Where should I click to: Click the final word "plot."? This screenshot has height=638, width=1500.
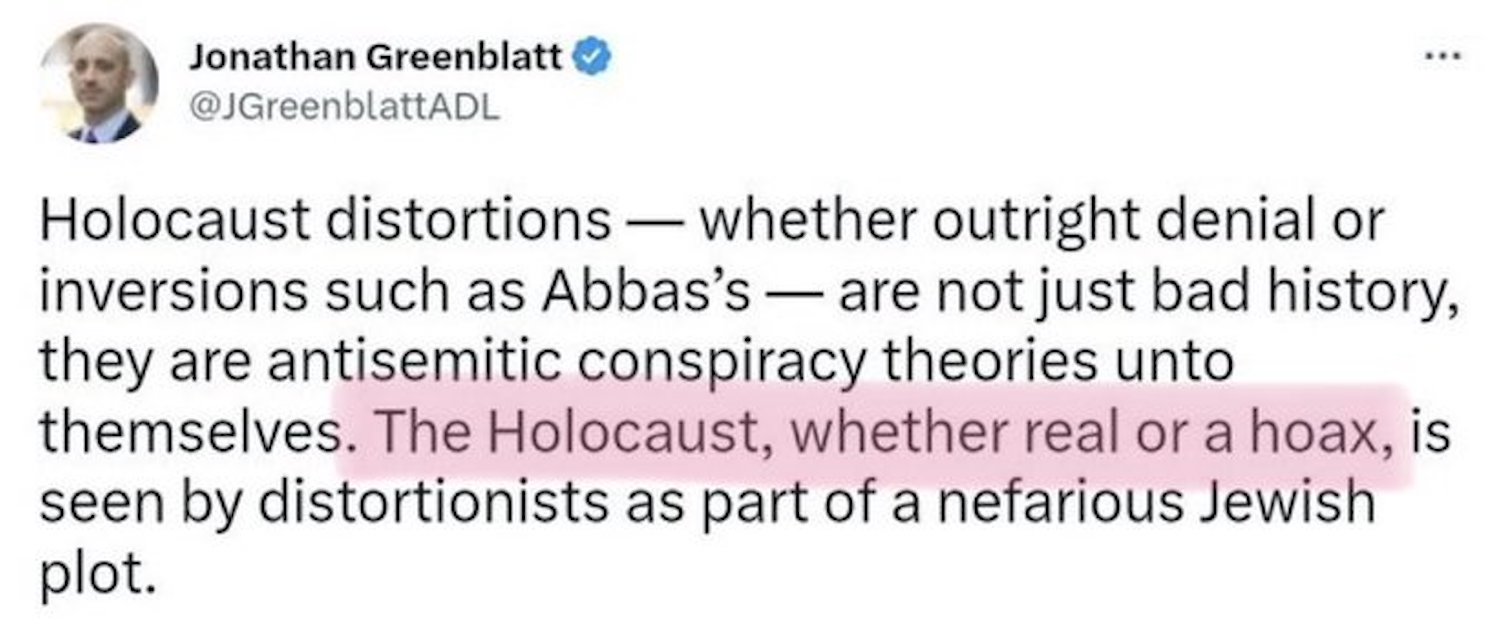coord(98,577)
